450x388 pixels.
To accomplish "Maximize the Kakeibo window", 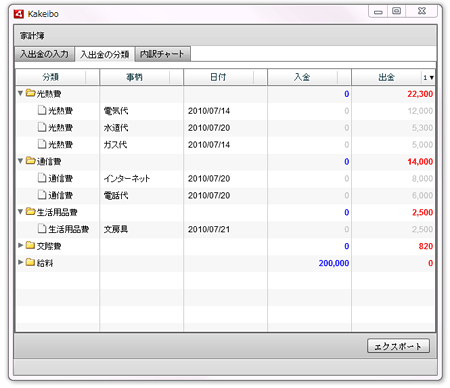I will (x=396, y=11).
